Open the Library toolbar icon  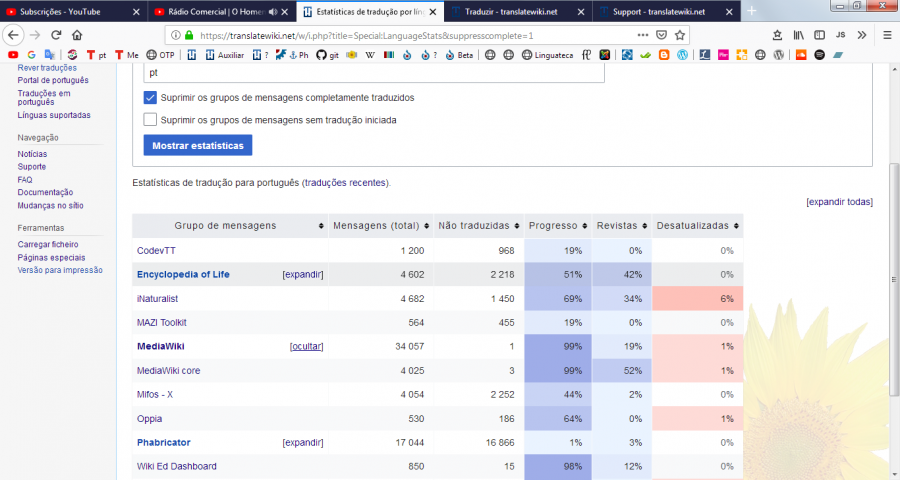798,35
